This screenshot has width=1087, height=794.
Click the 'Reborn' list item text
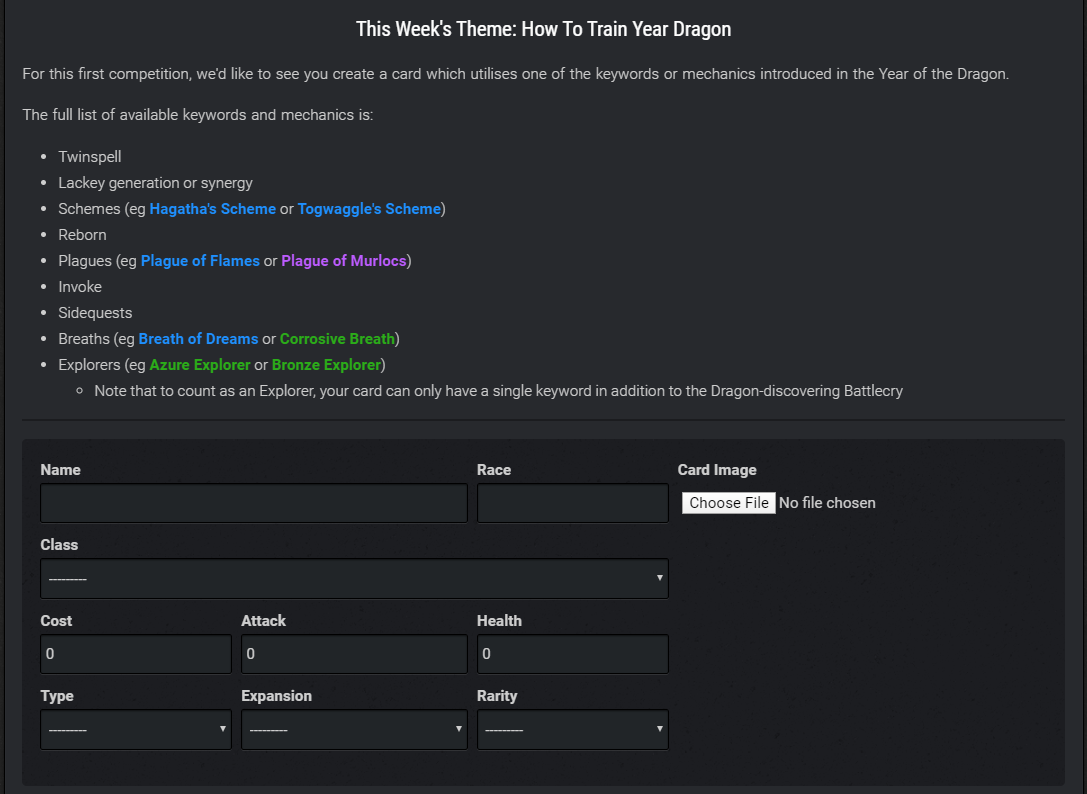(82, 235)
